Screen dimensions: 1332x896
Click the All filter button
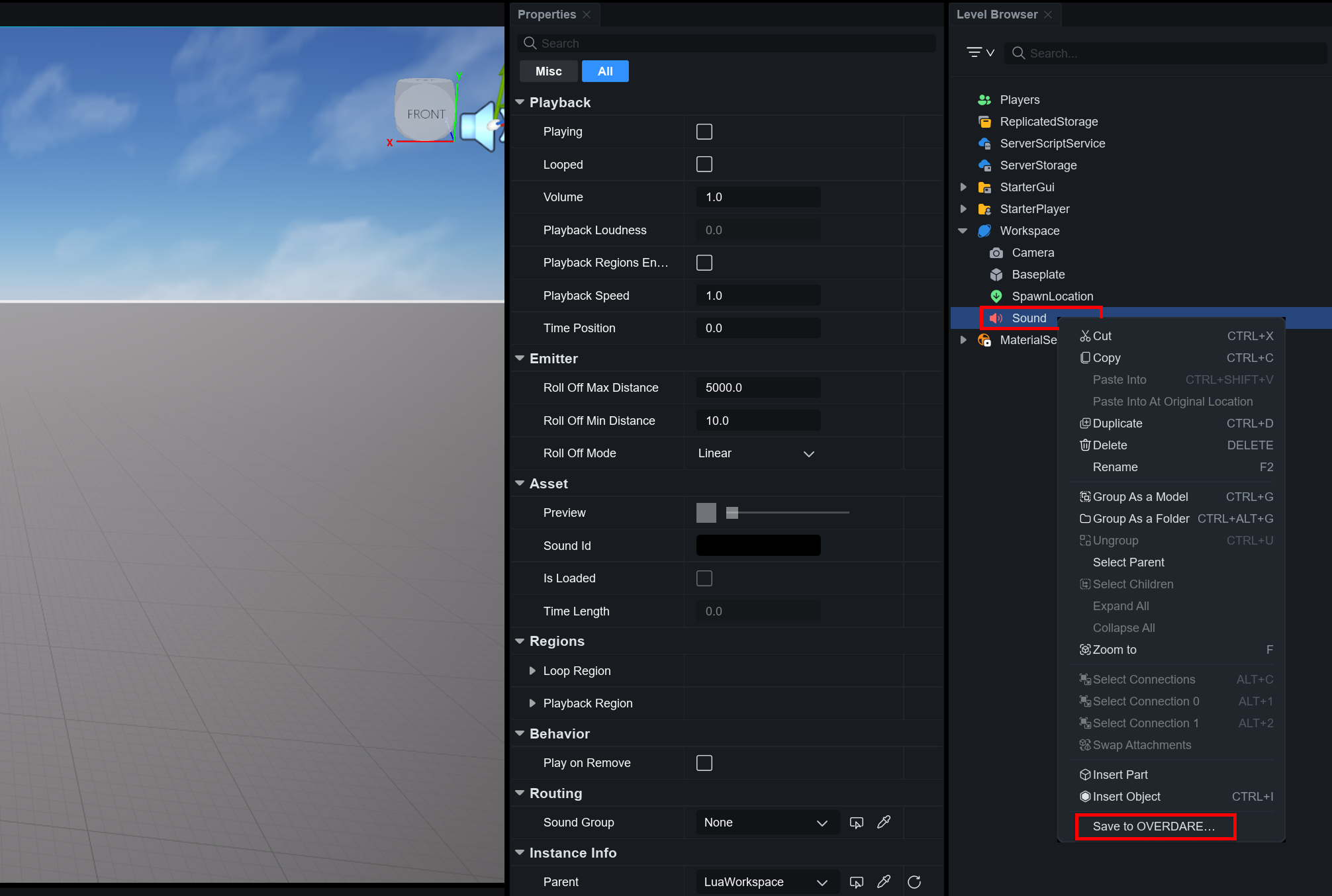pos(604,71)
